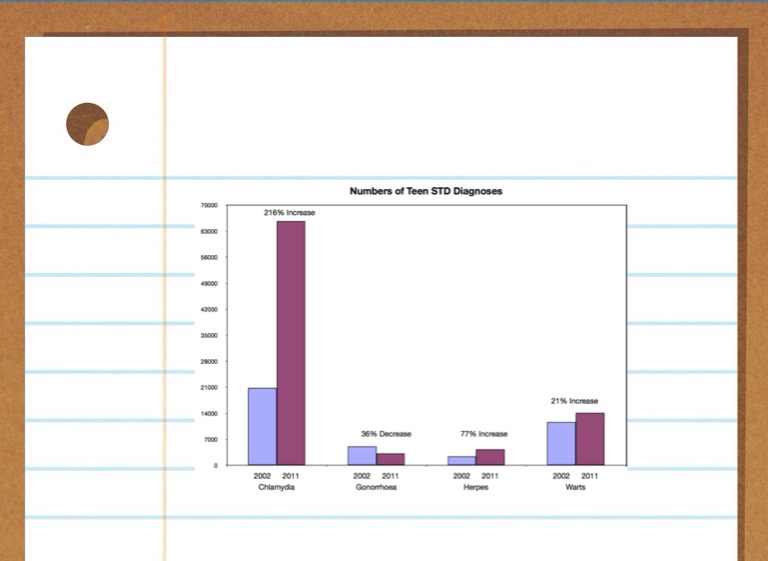Screen dimensions: 768x561
Task: Click the Warts category label
Action: (x=575, y=487)
